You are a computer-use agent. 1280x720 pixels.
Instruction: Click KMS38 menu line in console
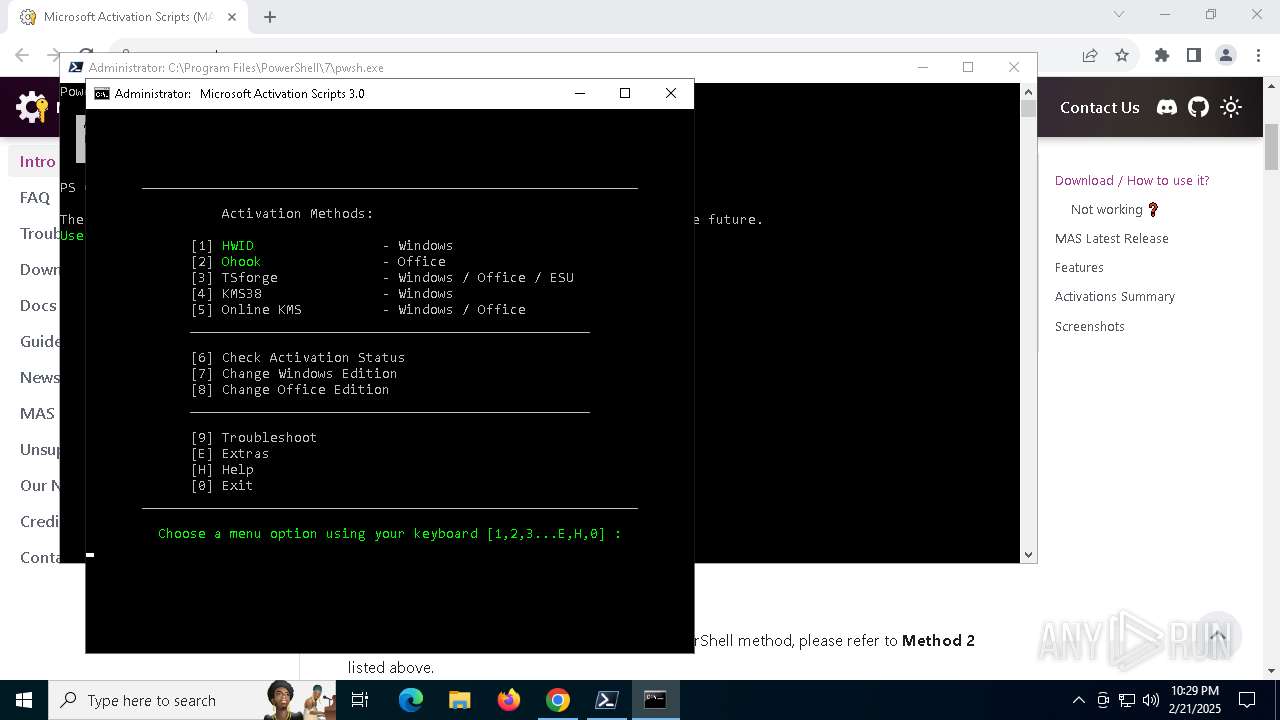coord(322,293)
